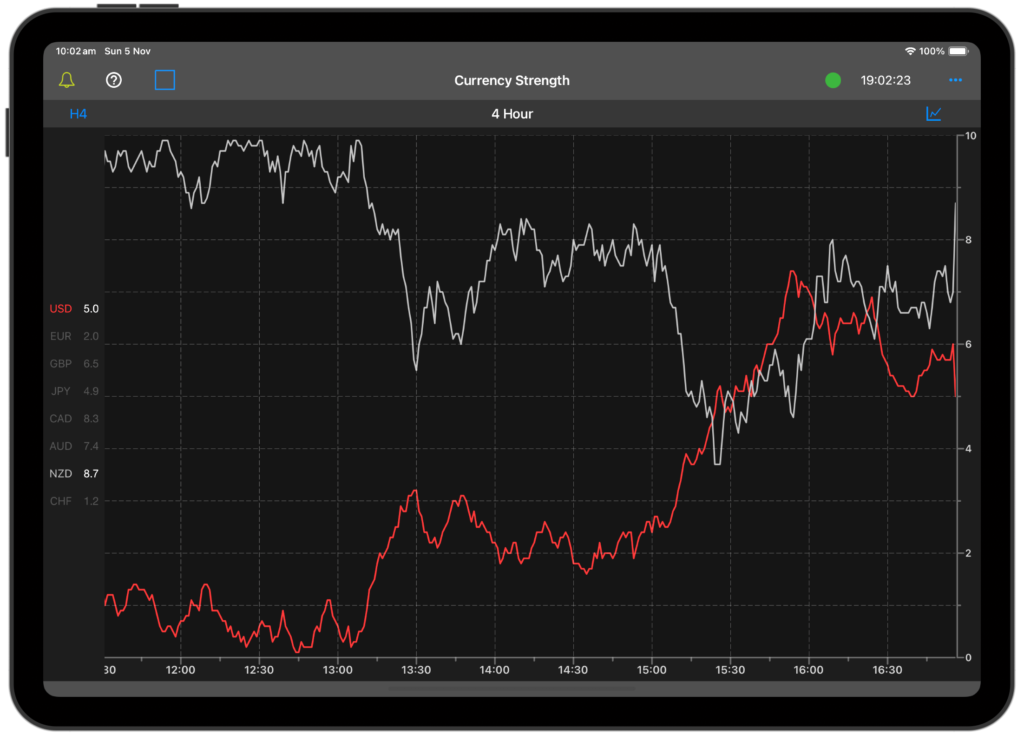Tap the more options ellipsis icon
This screenshot has height=741, width=1024.
click(x=955, y=80)
